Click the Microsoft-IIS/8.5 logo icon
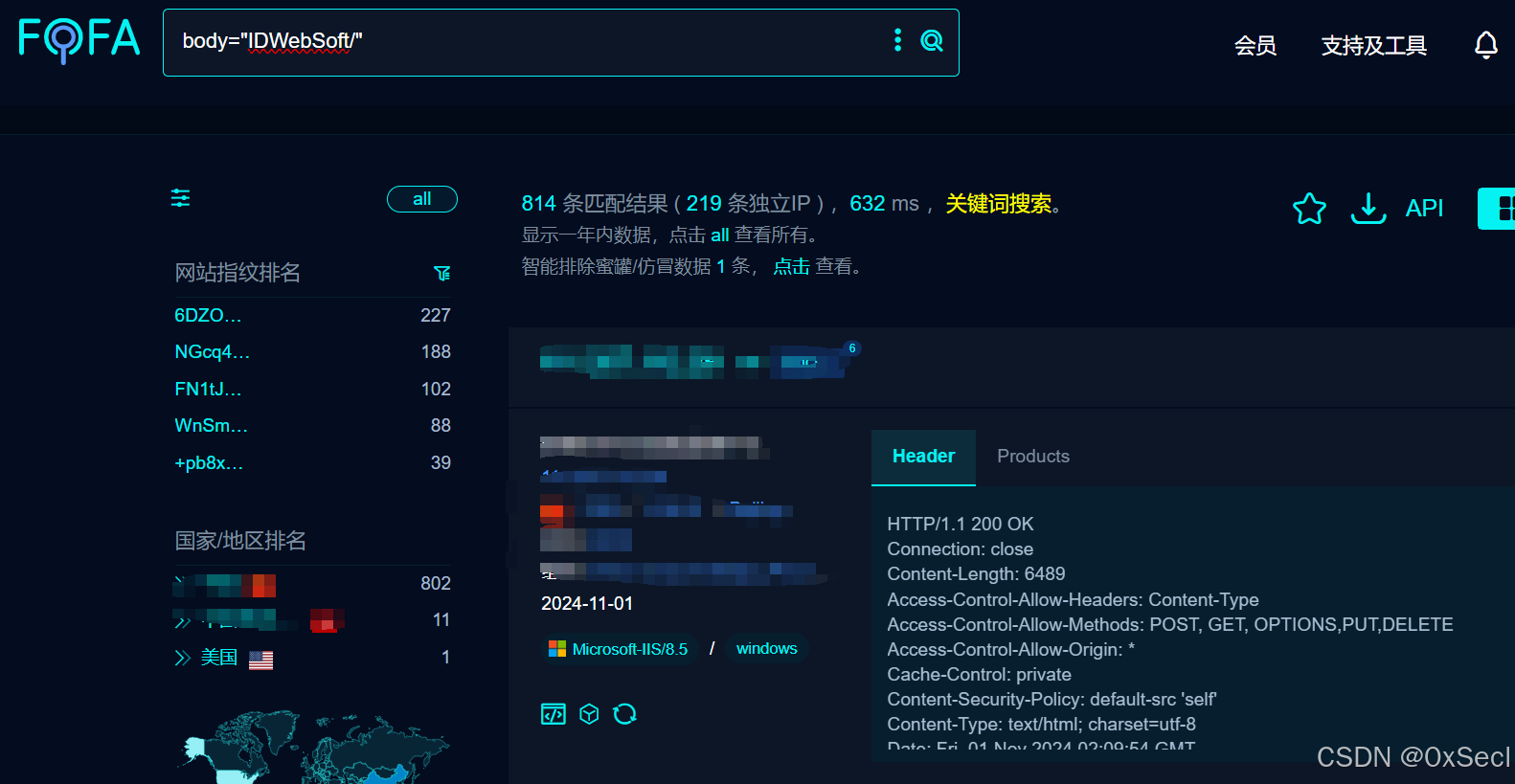1515x784 pixels. tap(556, 649)
